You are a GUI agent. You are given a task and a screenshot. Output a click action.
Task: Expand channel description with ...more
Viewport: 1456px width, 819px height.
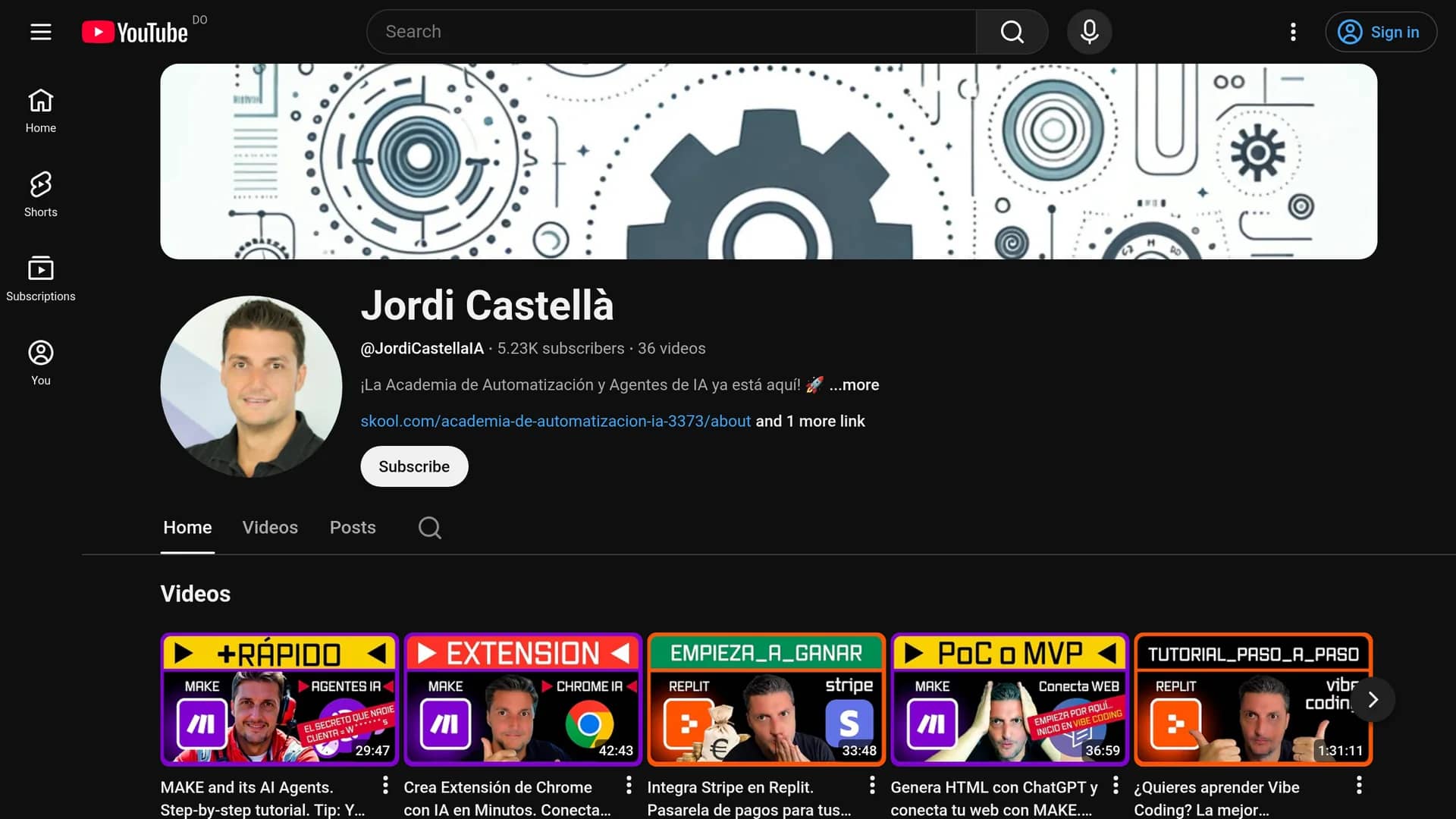854,384
